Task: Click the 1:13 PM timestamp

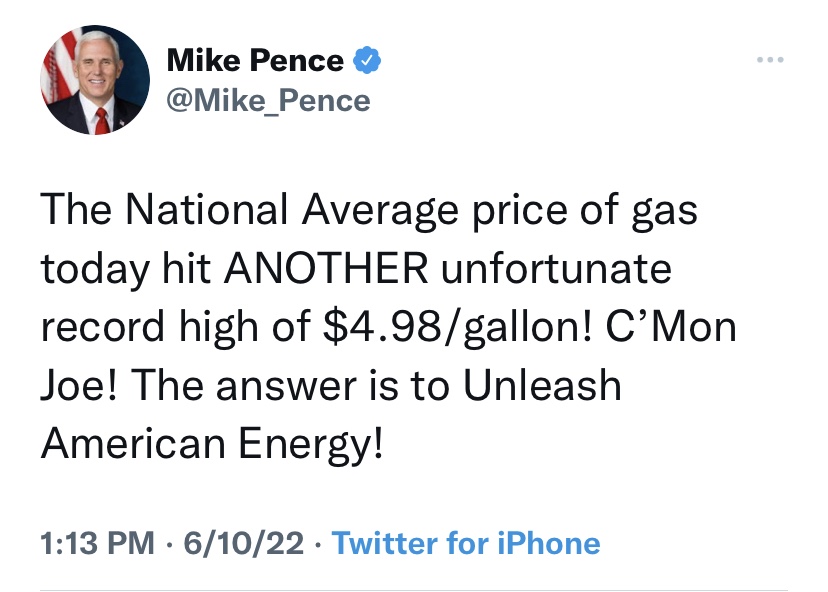Action: 97,543
